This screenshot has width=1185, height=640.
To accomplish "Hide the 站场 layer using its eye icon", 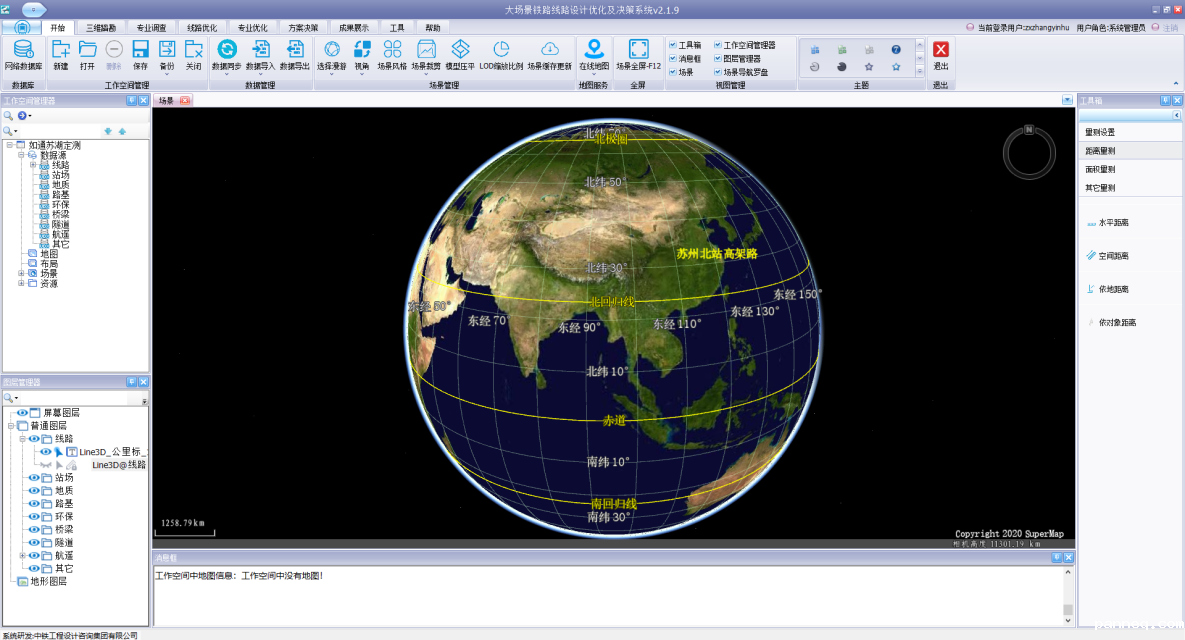I will [x=34, y=478].
